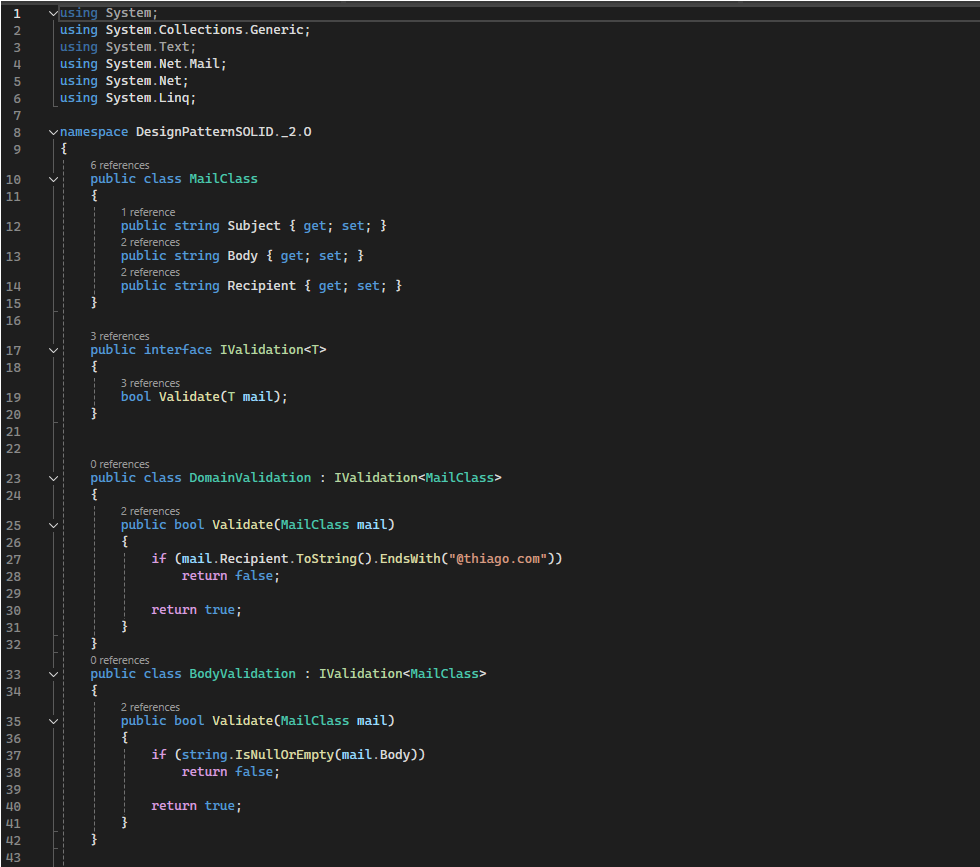This screenshot has width=980, height=867.
Task: Click line number 8 in the margin
Action: pyautogui.click(x=17, y=133)
